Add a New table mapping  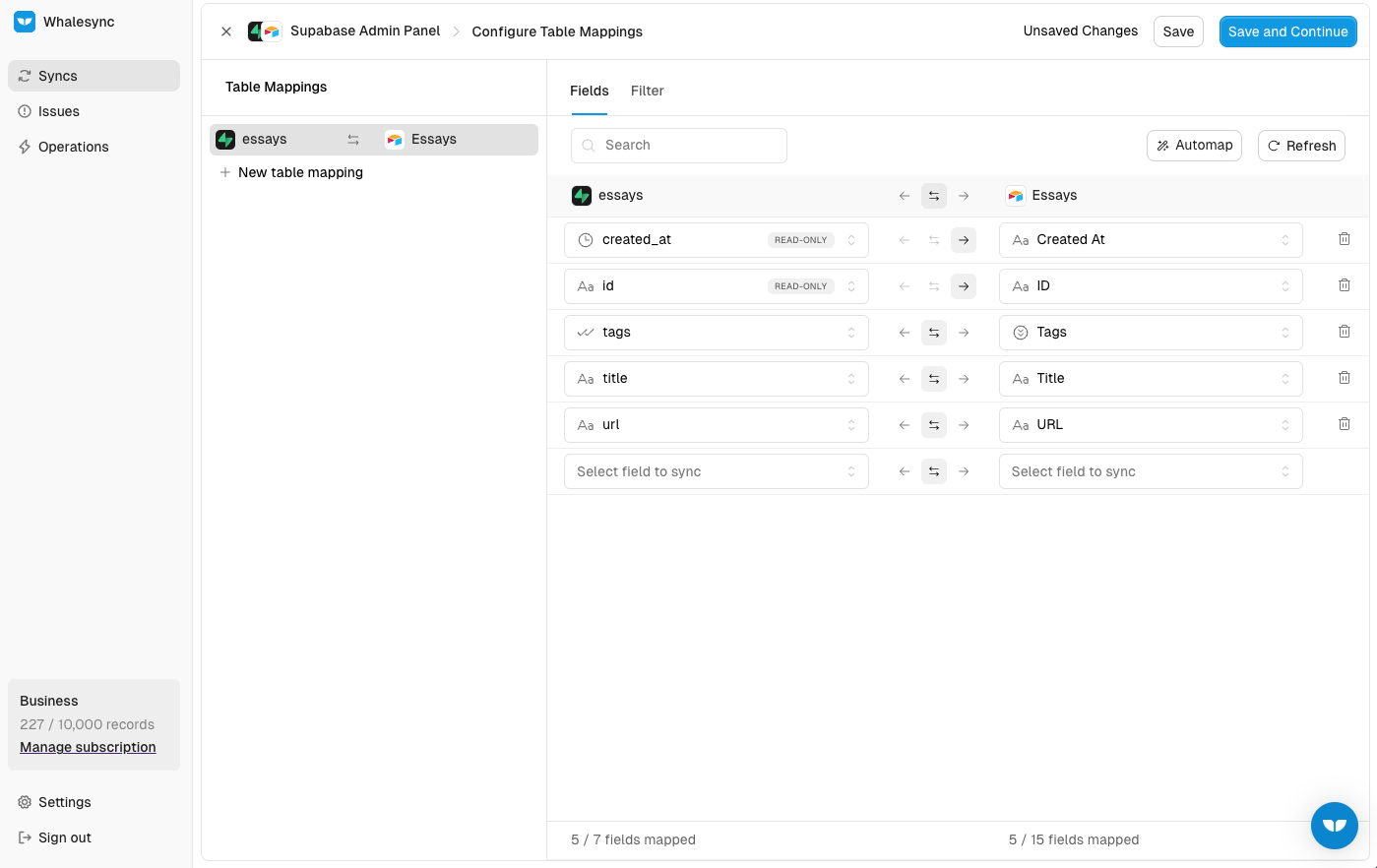pyautogui.click(x=291, y=172)
